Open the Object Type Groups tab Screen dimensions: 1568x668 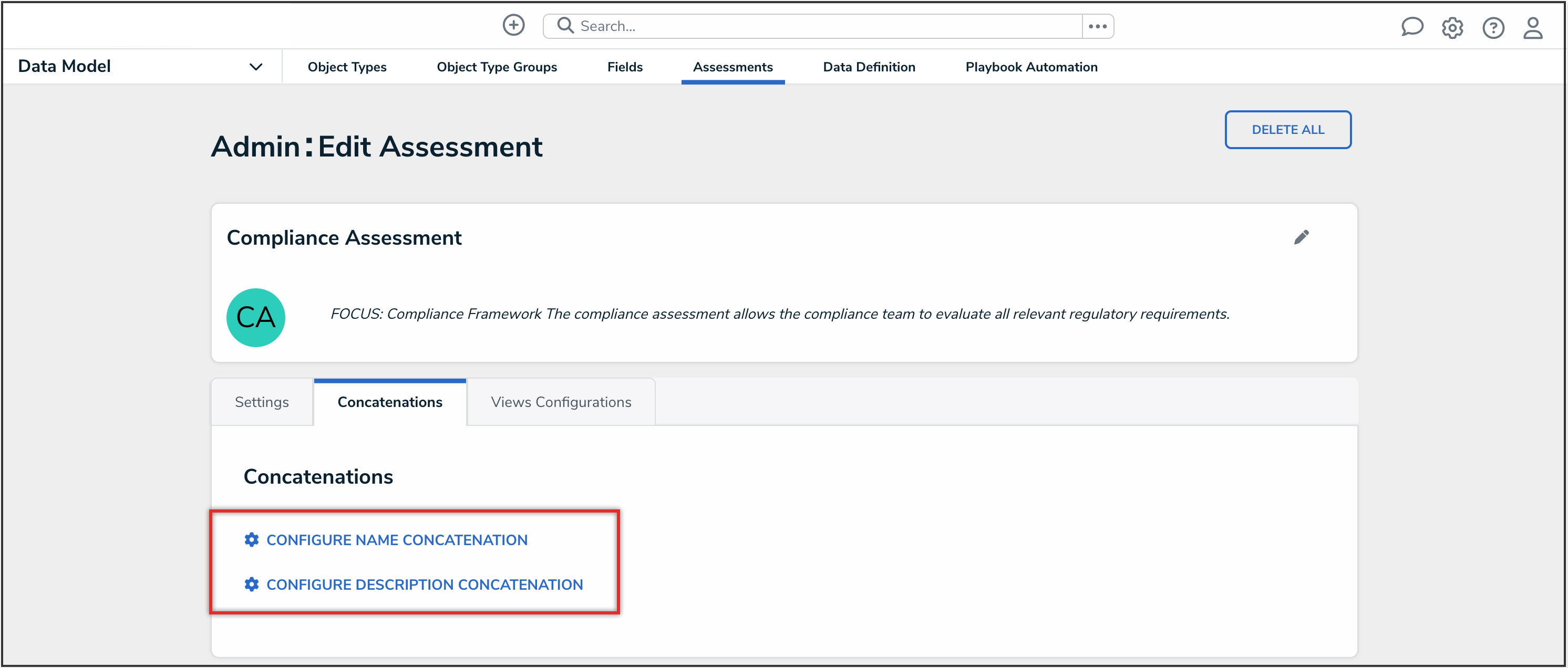pyautogui.click(x=497, y=67)
